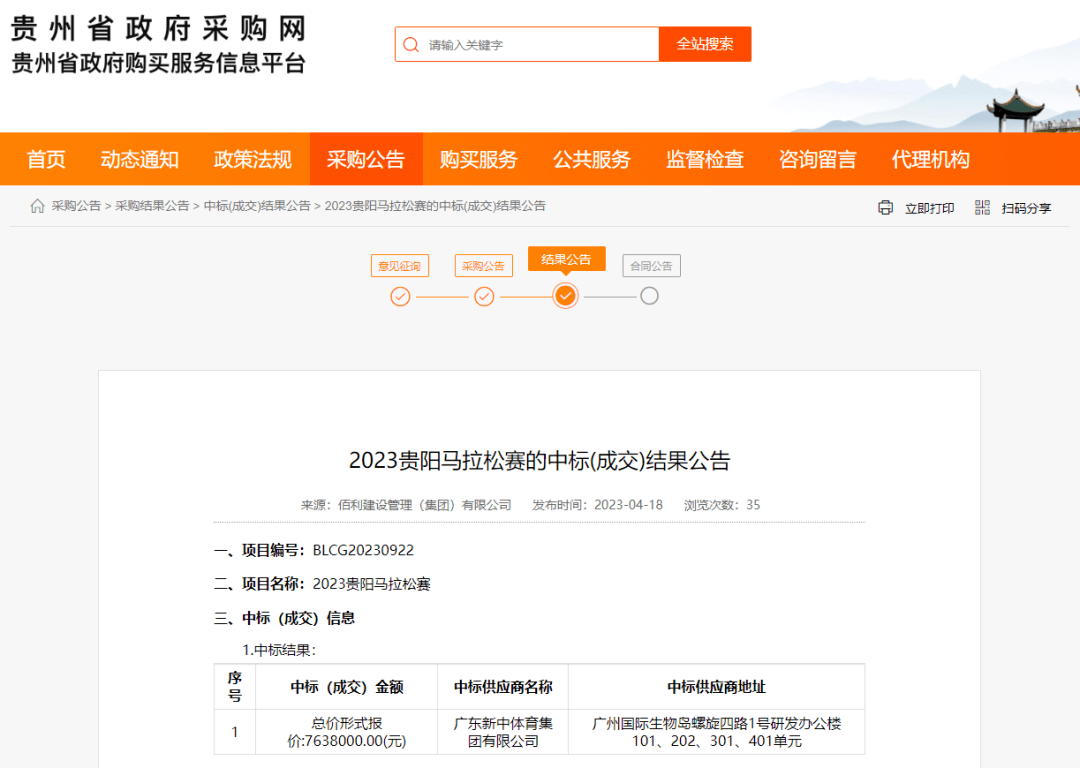Image resolution: width=1080 pixels, height=768 pixels.
Task: Click the 中标供应商名称 column header
Action: click(x=503, y=687)
